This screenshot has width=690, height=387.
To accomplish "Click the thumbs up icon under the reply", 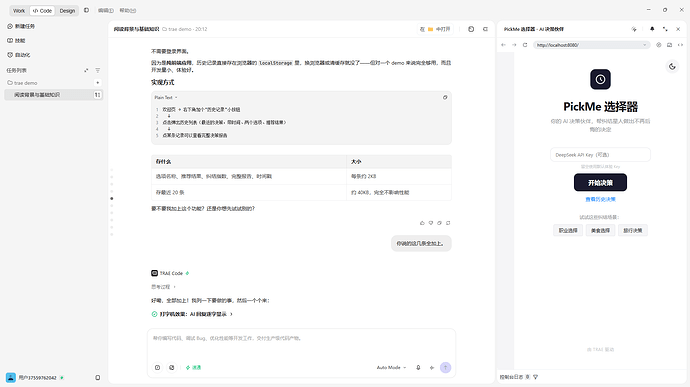I will [x=422, y=223].
